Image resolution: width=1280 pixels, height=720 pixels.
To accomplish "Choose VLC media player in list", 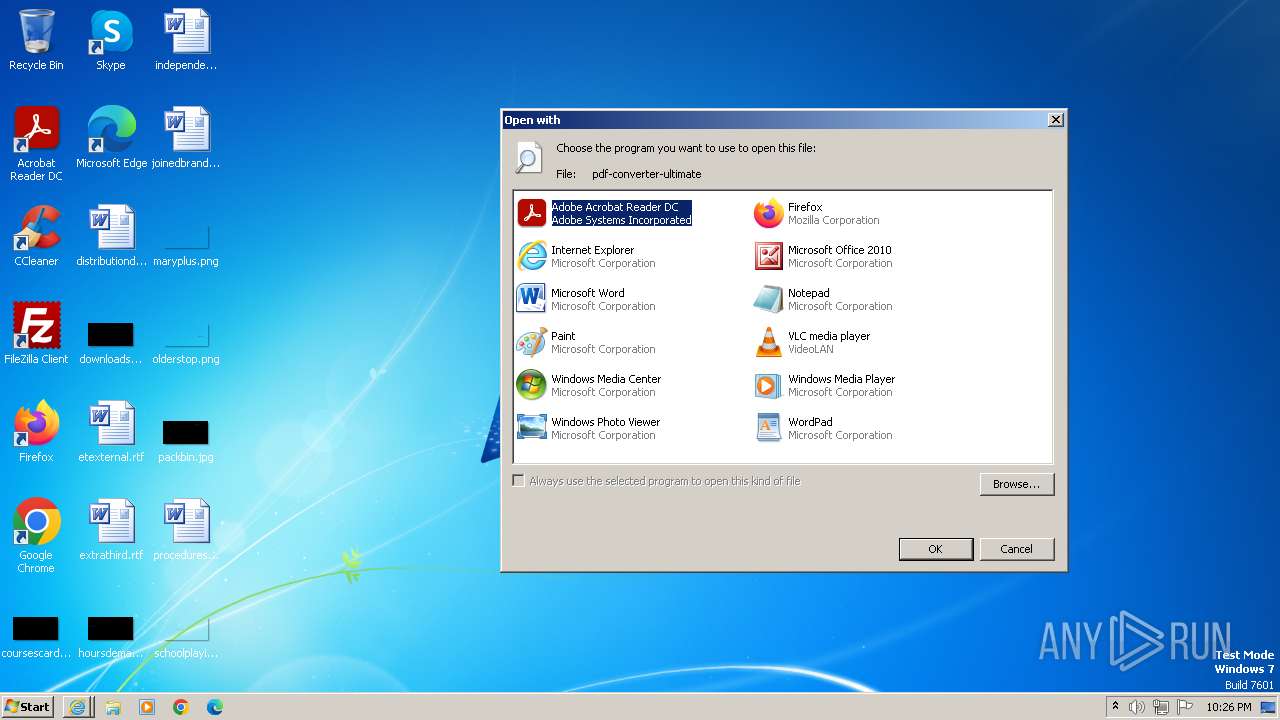I will (x=812, y=342).
